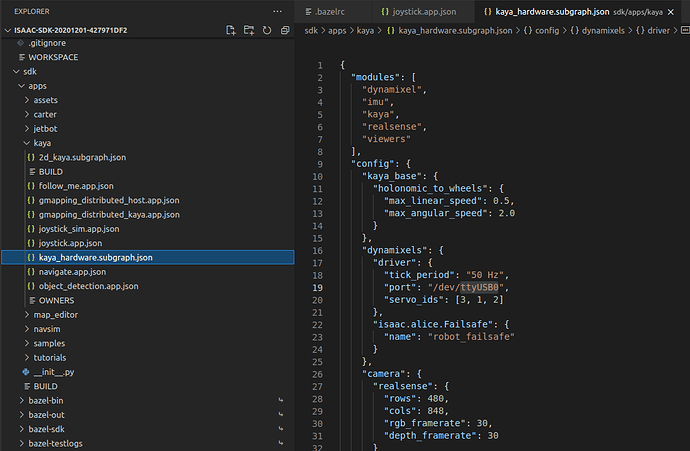Expand the bazel-bin folder
690x451 pixels.
22,400
